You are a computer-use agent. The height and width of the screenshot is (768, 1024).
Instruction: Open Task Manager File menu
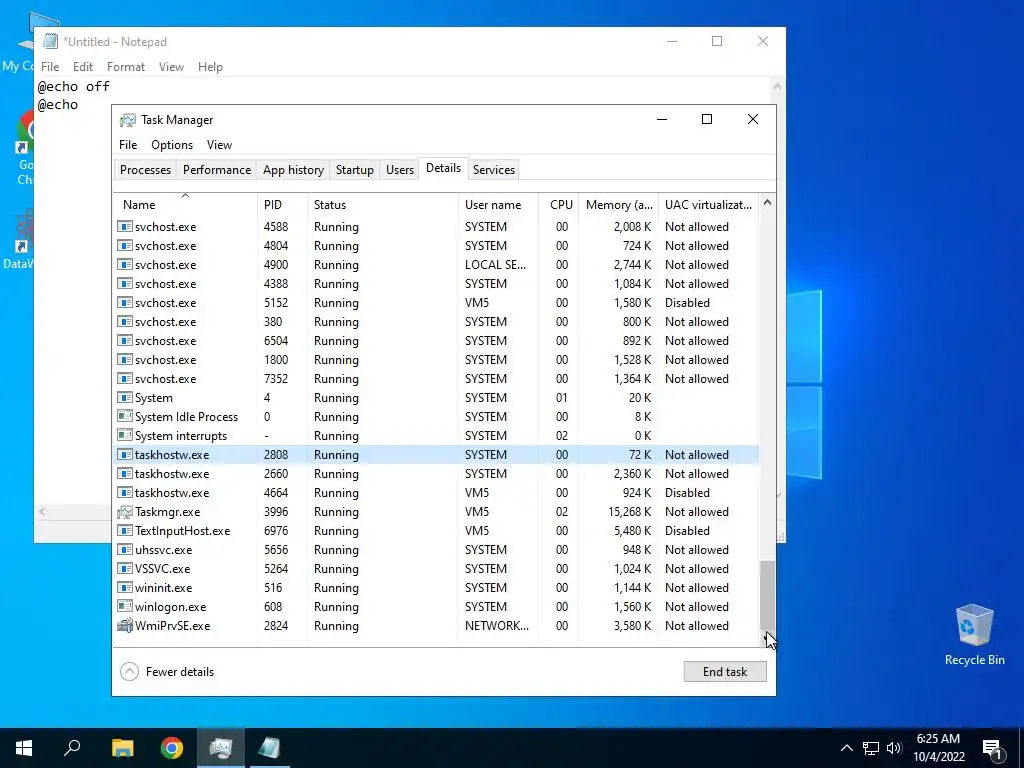(x=128, y=145)
